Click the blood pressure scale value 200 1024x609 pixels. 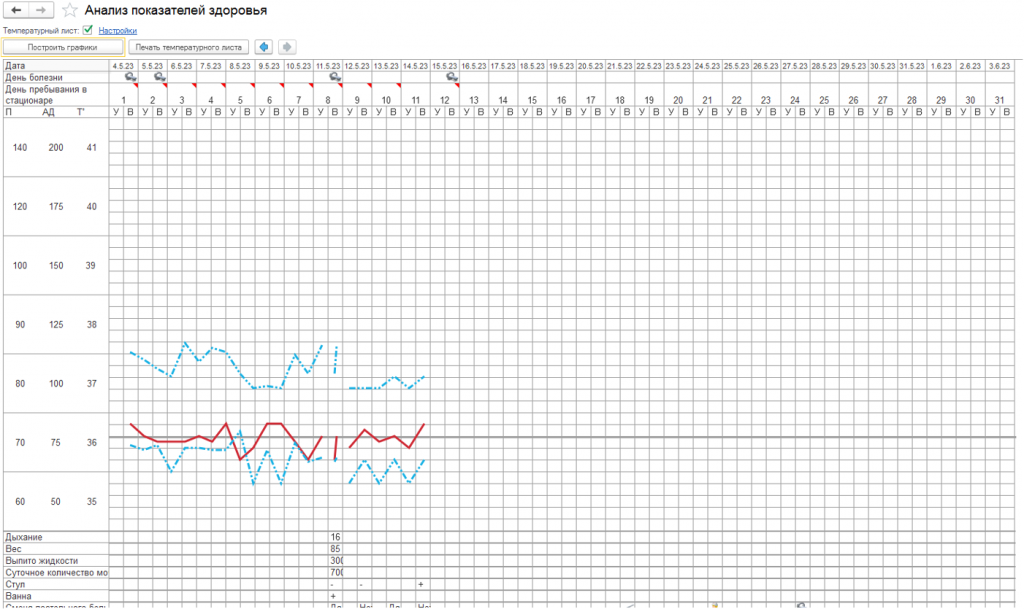(x=56, y=148)
